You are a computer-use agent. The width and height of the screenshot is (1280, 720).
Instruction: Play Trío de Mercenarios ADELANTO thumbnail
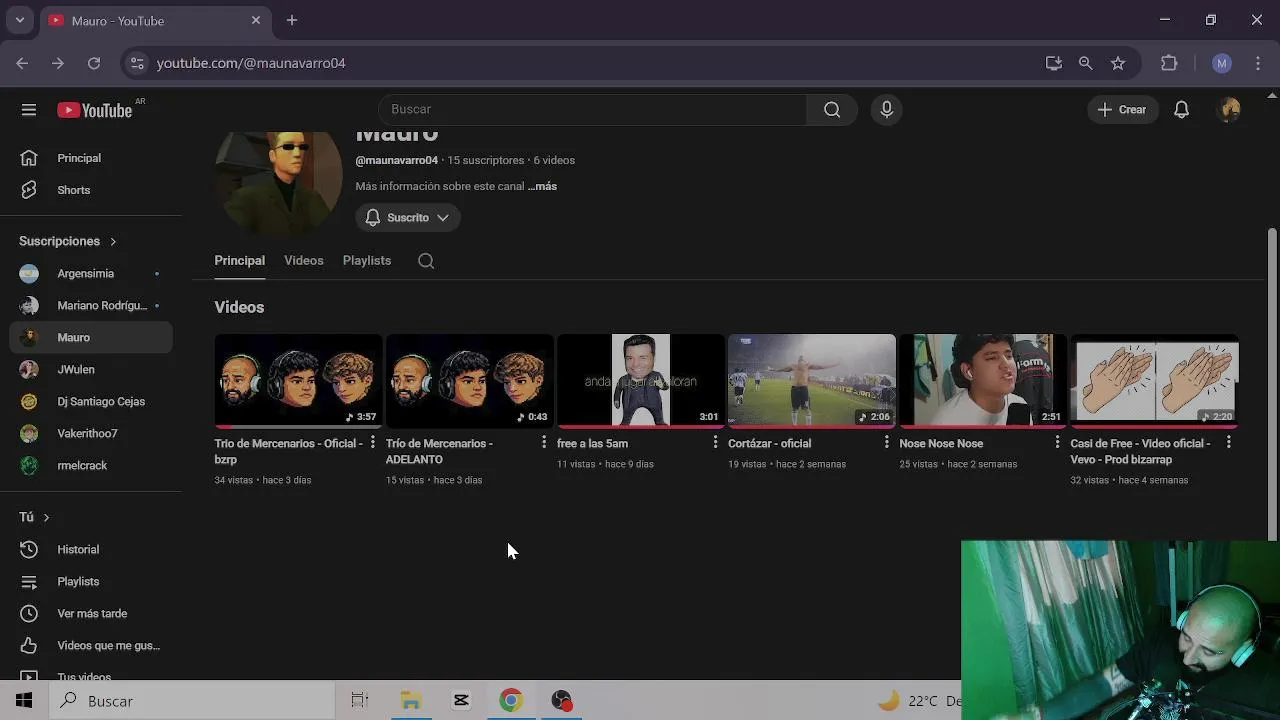click(x=469, y=380)
